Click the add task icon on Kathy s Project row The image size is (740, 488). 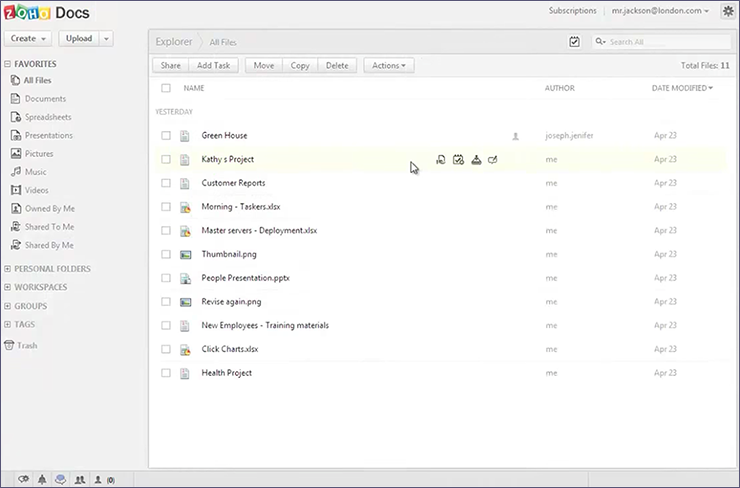tap(458, 160)
